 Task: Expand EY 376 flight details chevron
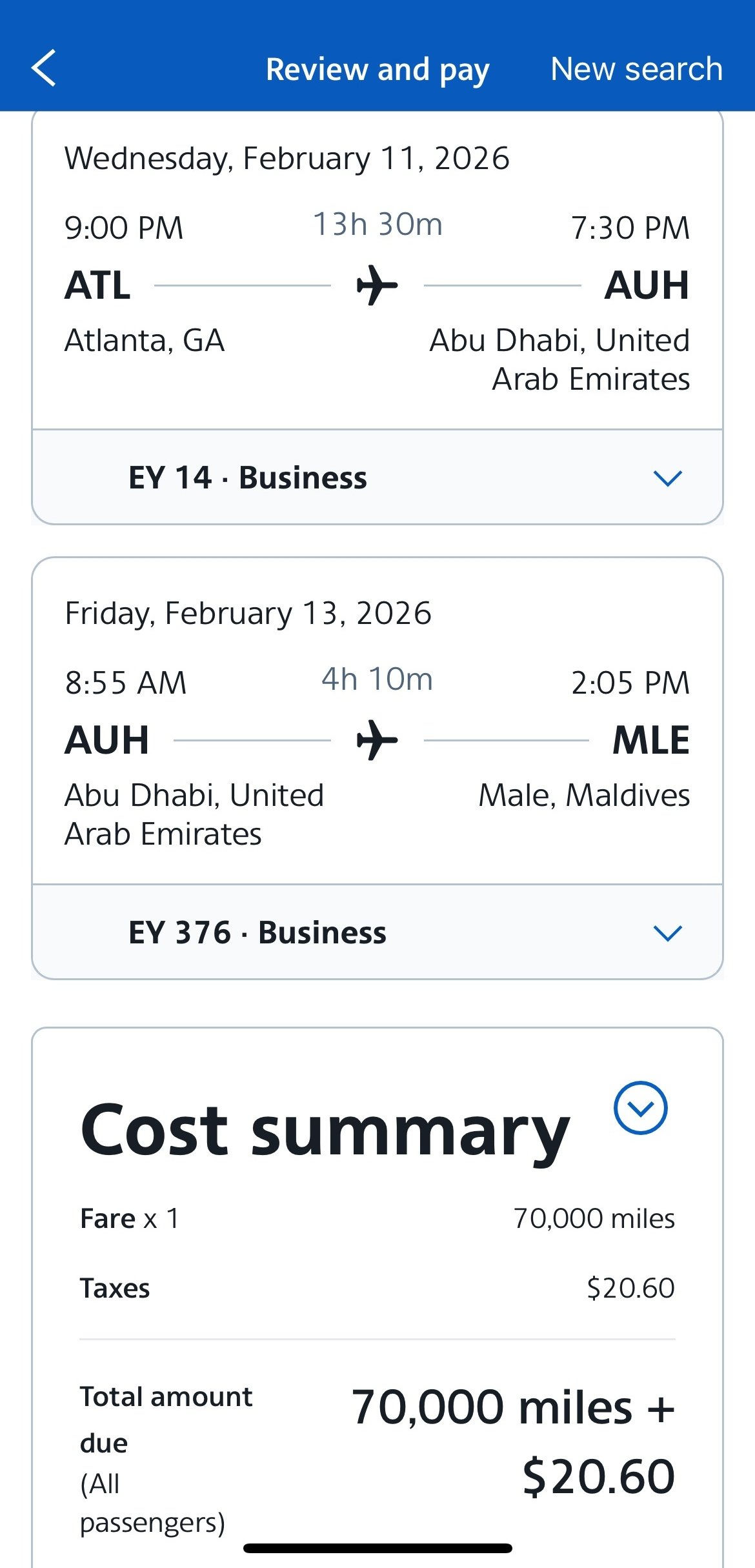[x=667, y=933]
